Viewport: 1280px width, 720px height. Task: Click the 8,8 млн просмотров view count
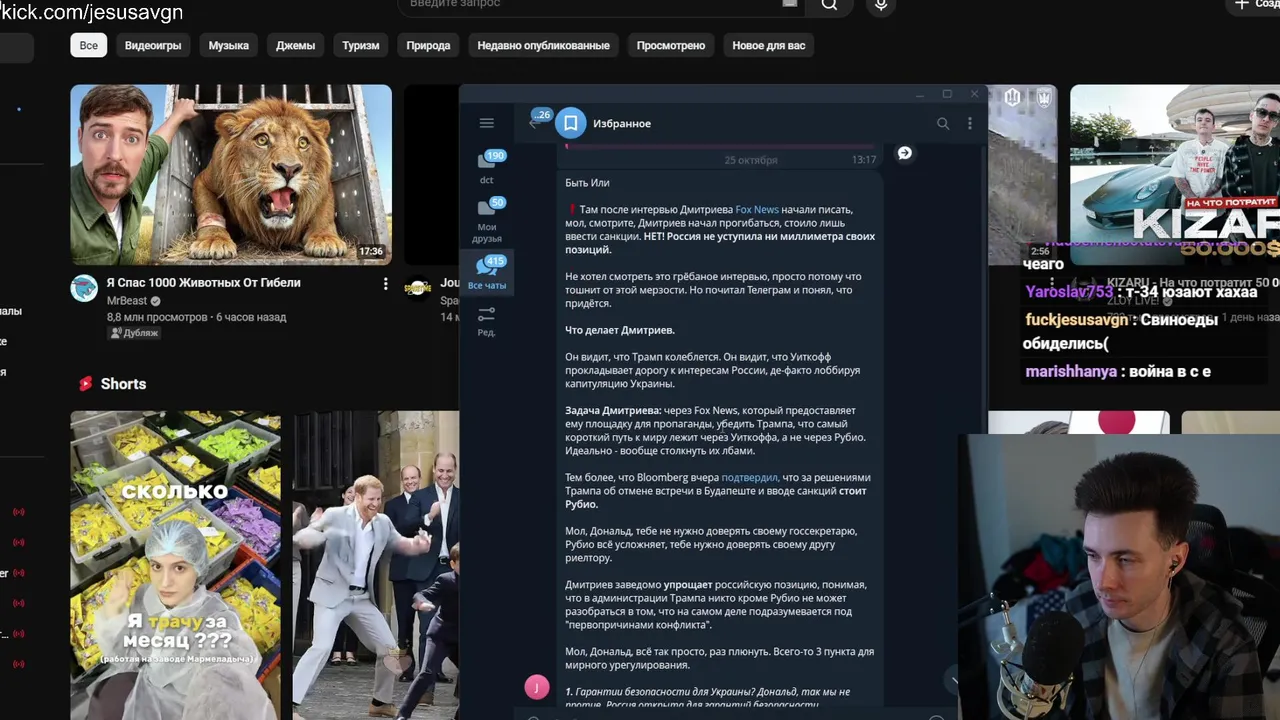click(x=158, y=317)
